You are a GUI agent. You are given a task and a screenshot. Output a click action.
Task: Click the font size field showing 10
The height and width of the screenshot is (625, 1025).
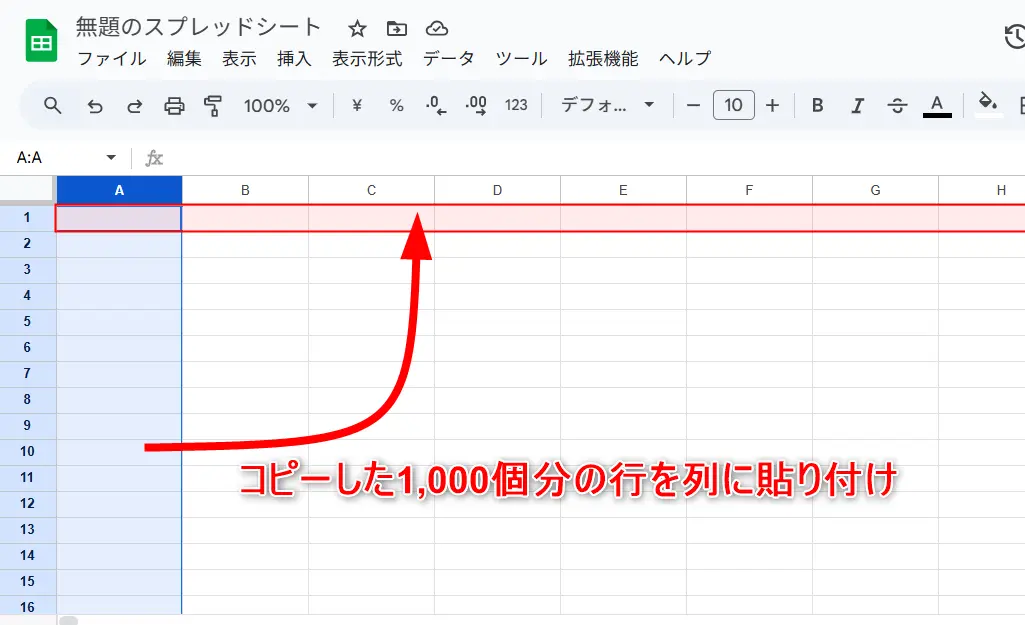[733, 105]
